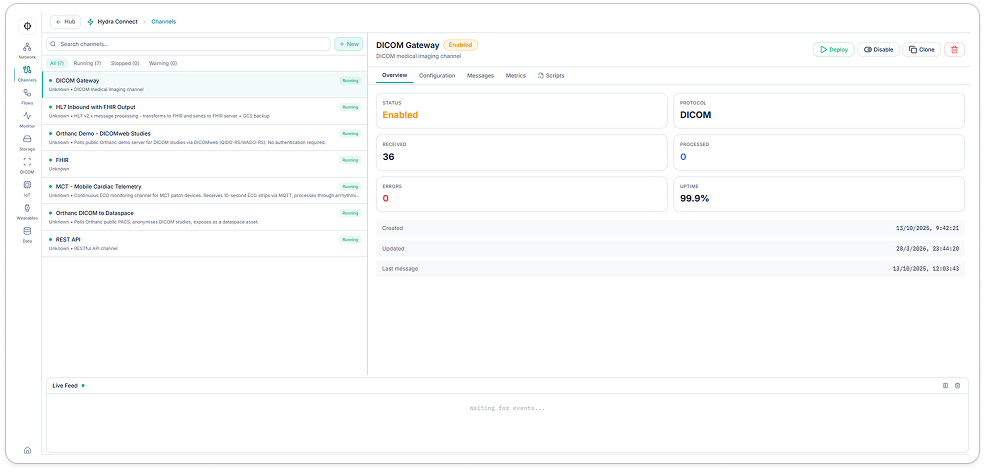The width and height of the screenshot is (985, 471).
Task: Select the FHIR channel row
Action: point(205,164)
